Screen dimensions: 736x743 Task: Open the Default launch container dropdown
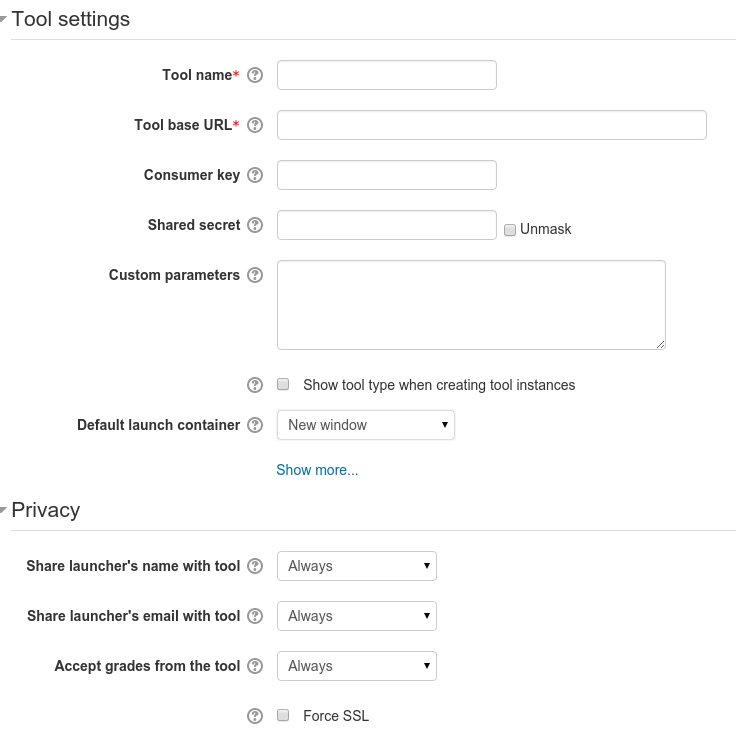[x=366, y=425]
